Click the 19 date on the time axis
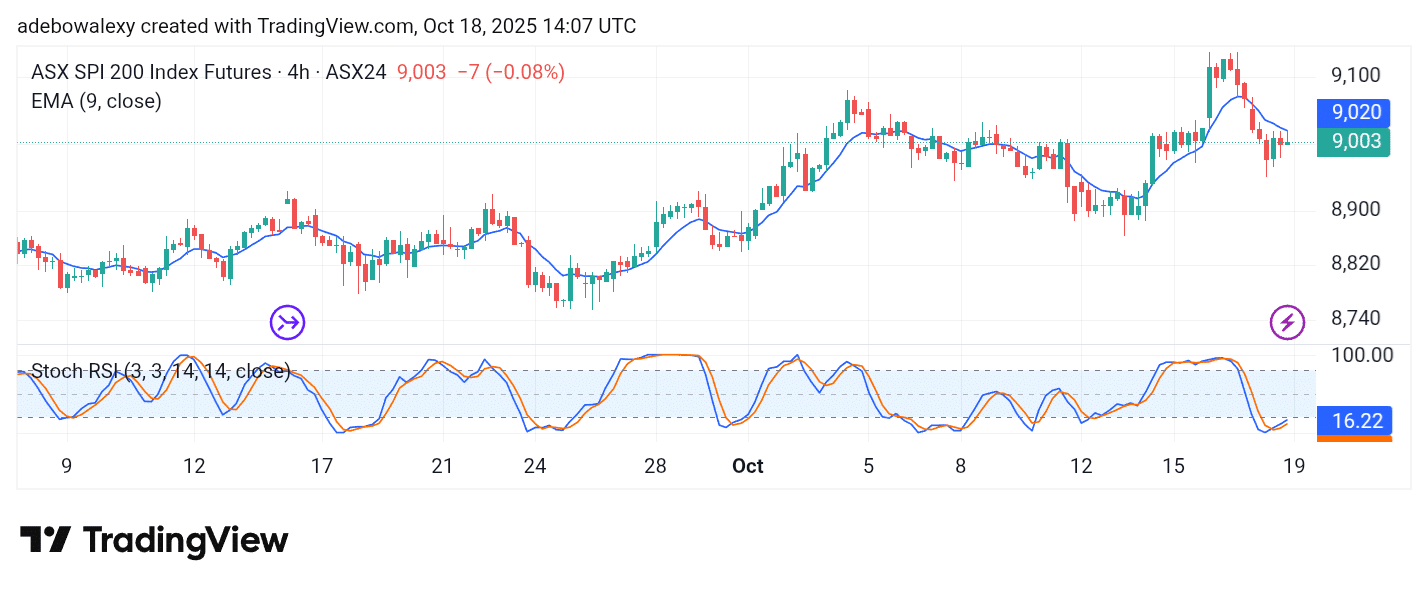 1294,466
